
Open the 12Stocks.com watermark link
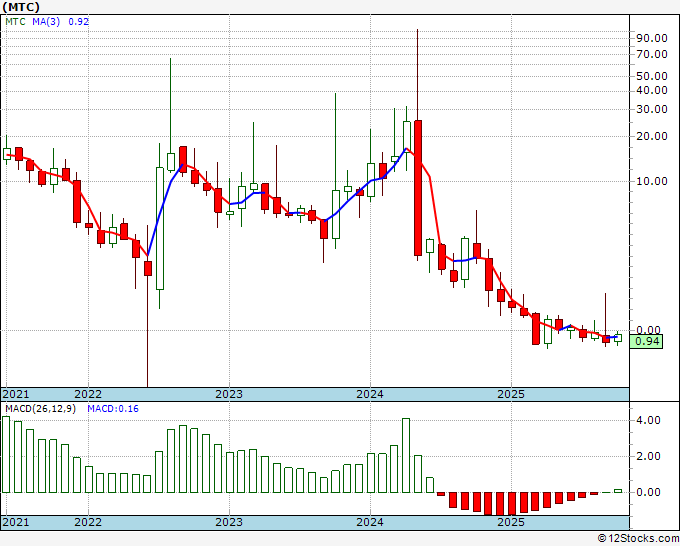(x=638, y=539)
